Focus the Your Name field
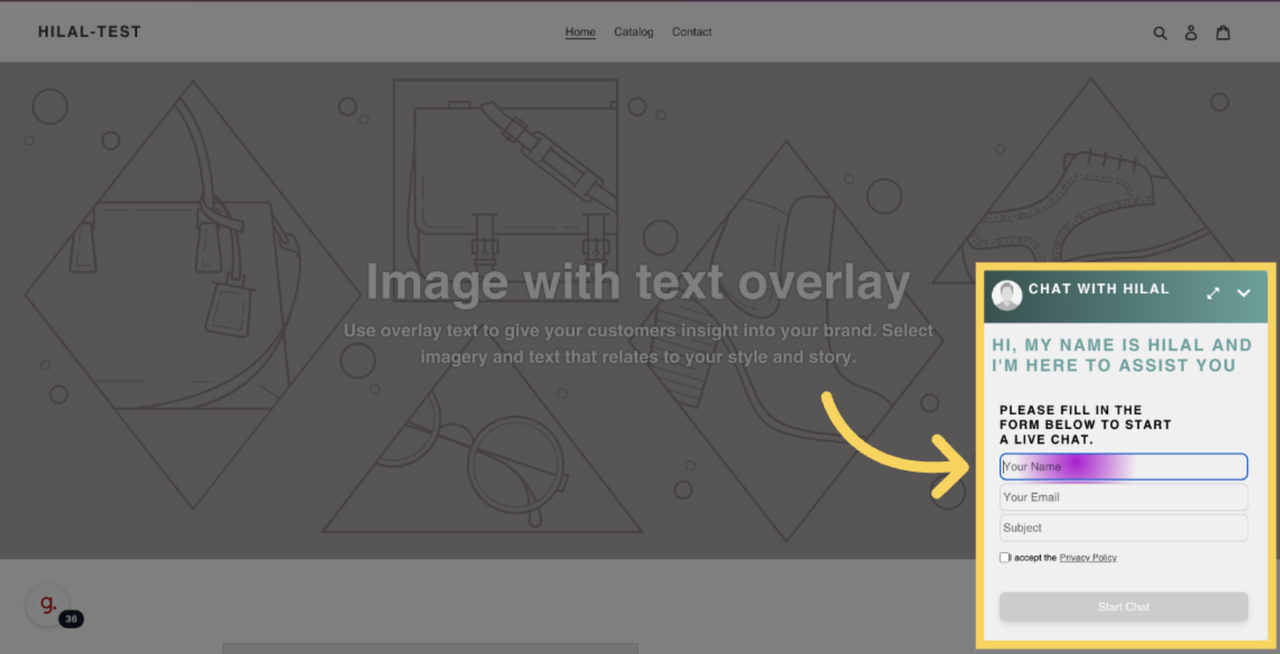This screenshot has height=654, width=1280. tap(1123, 466)
